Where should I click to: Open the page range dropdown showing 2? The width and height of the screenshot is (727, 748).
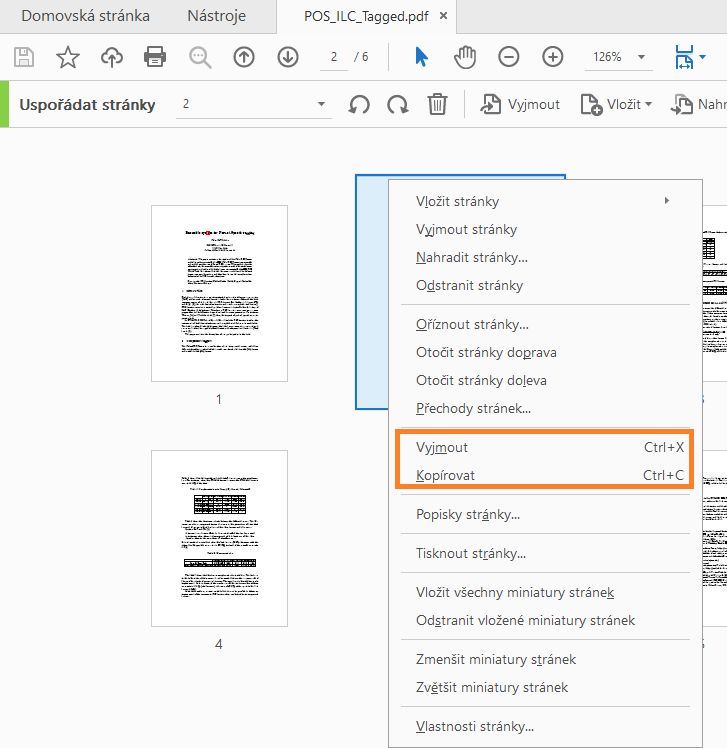point(253,104)
